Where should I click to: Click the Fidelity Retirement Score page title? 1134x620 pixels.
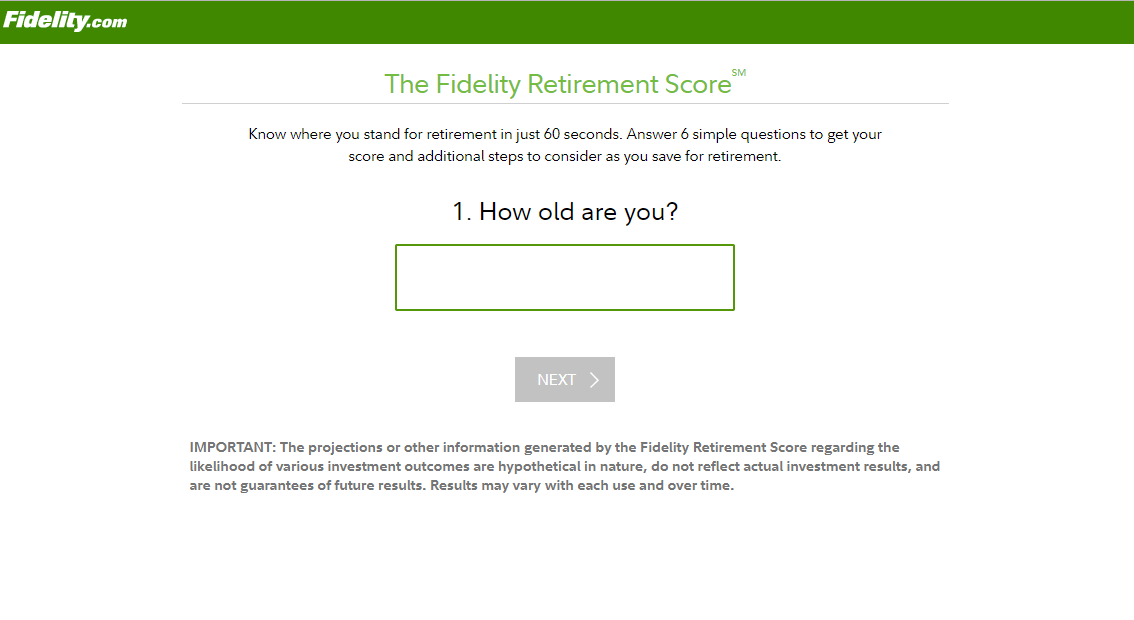558,84
